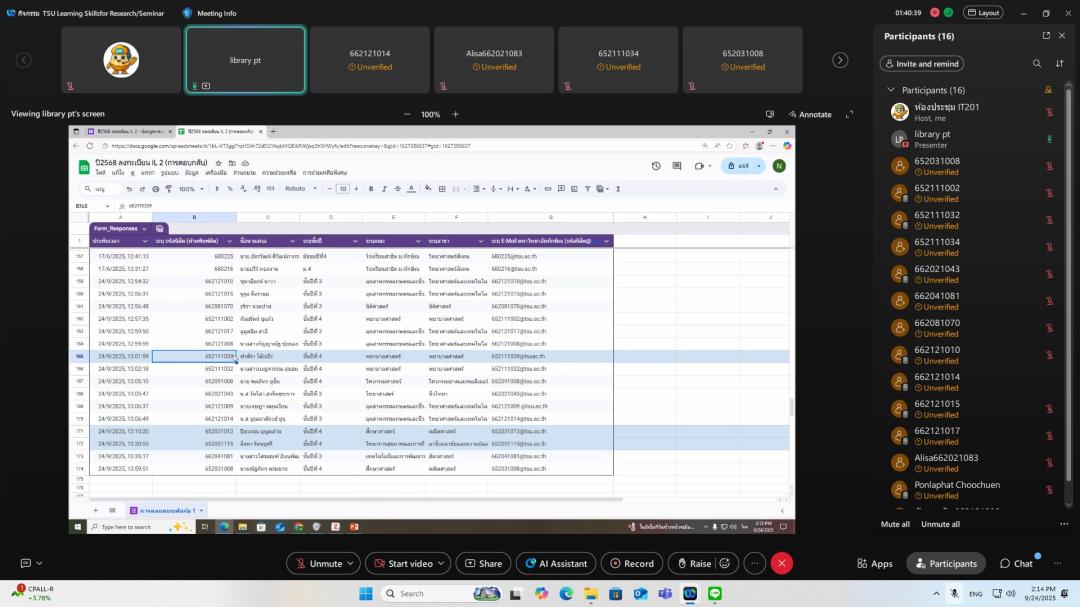Zoom in the shared screen view
The width and height of the screenshot is (1080, 607).
coord(456,114)
